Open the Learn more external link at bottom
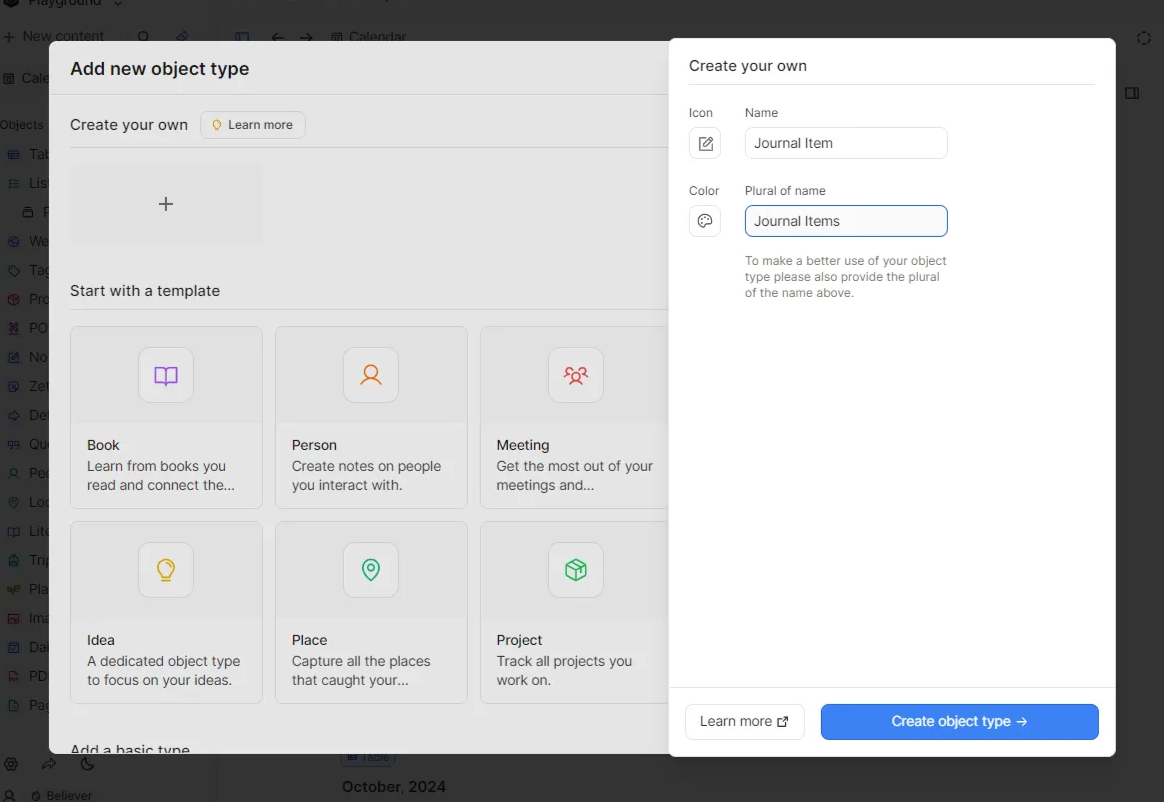1164x802 pixels. [x=745, y=722]
